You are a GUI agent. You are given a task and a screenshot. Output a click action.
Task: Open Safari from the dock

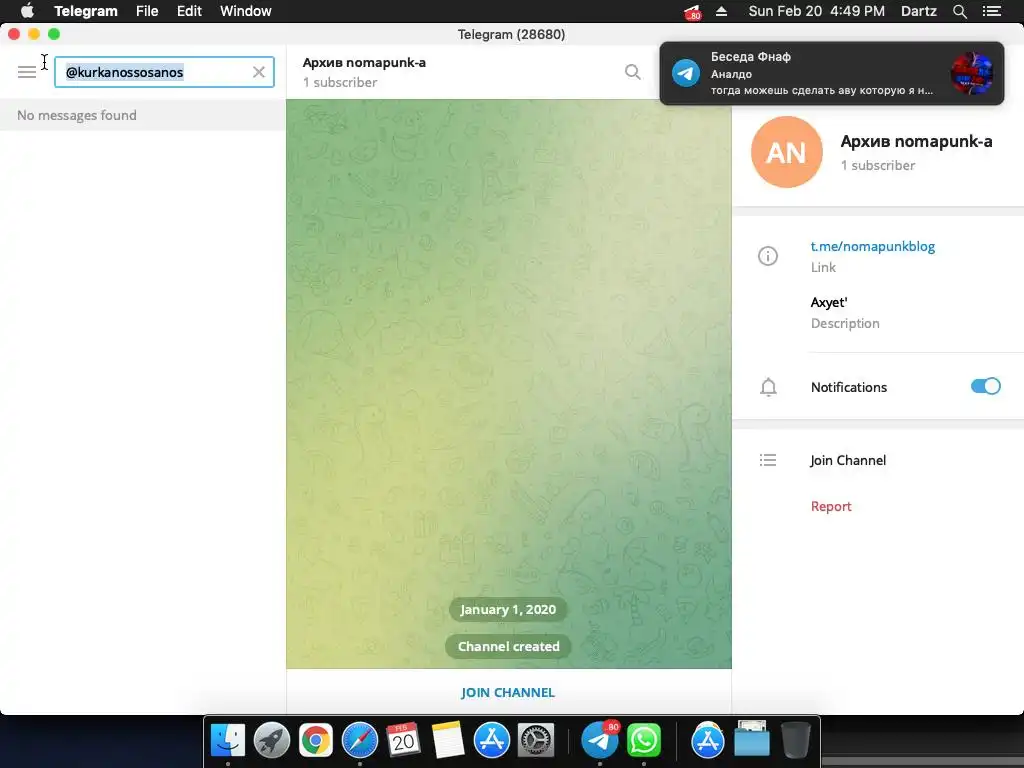click(x=359, y=741)
